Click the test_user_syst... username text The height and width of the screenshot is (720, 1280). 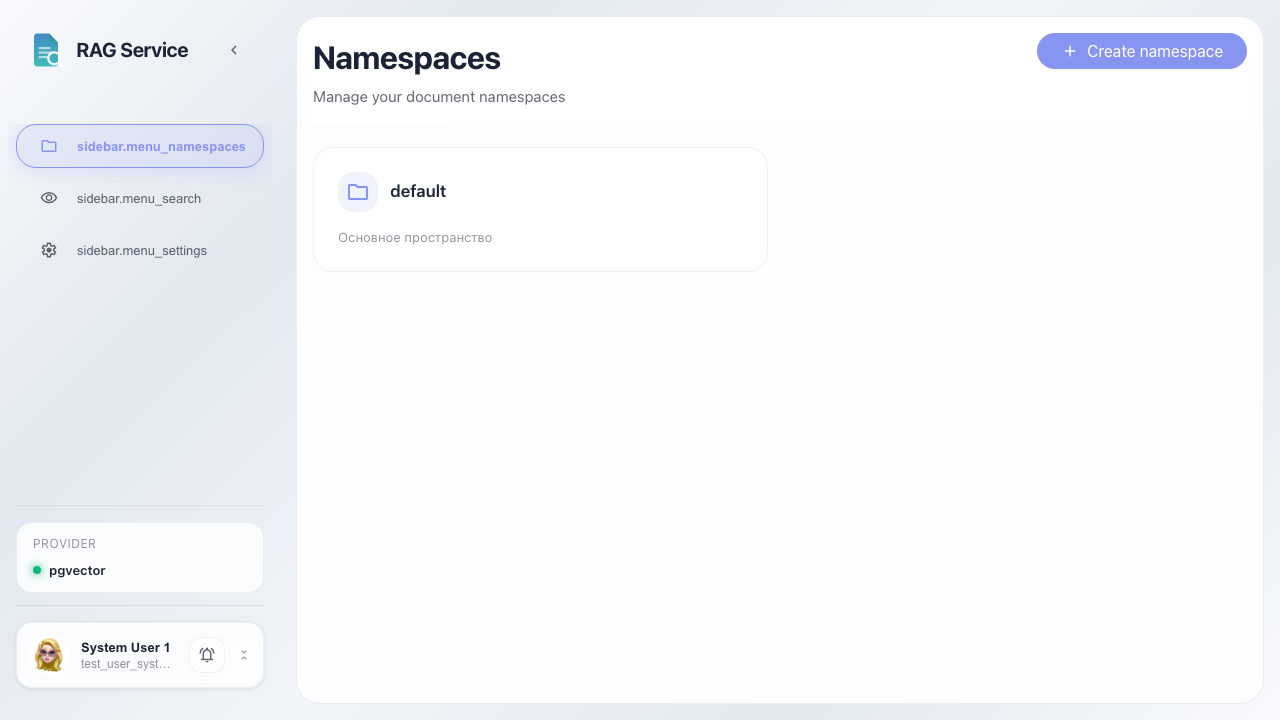click(126, 664)
